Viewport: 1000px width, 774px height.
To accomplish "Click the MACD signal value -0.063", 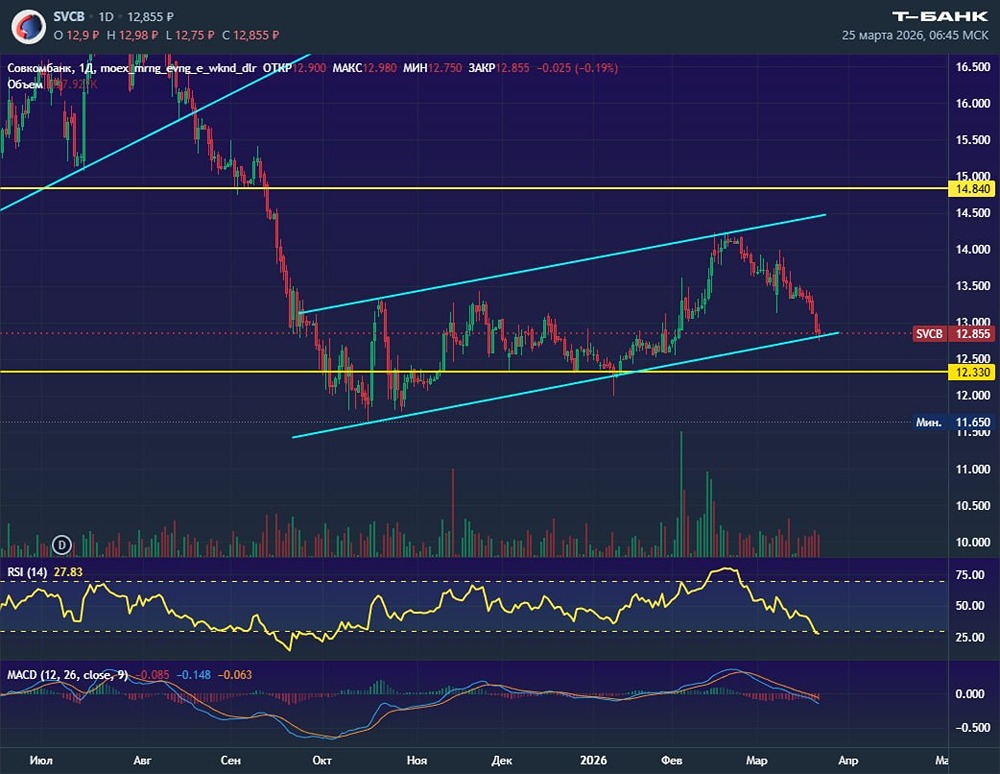I will click(235, 675).
